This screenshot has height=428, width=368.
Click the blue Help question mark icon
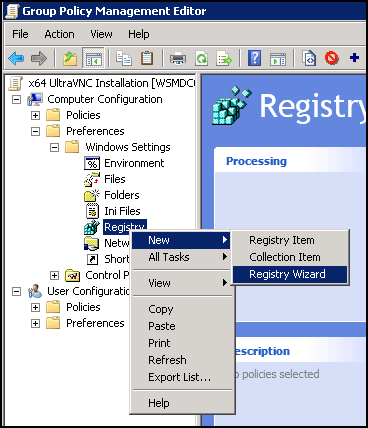click(x=254, y=58)
